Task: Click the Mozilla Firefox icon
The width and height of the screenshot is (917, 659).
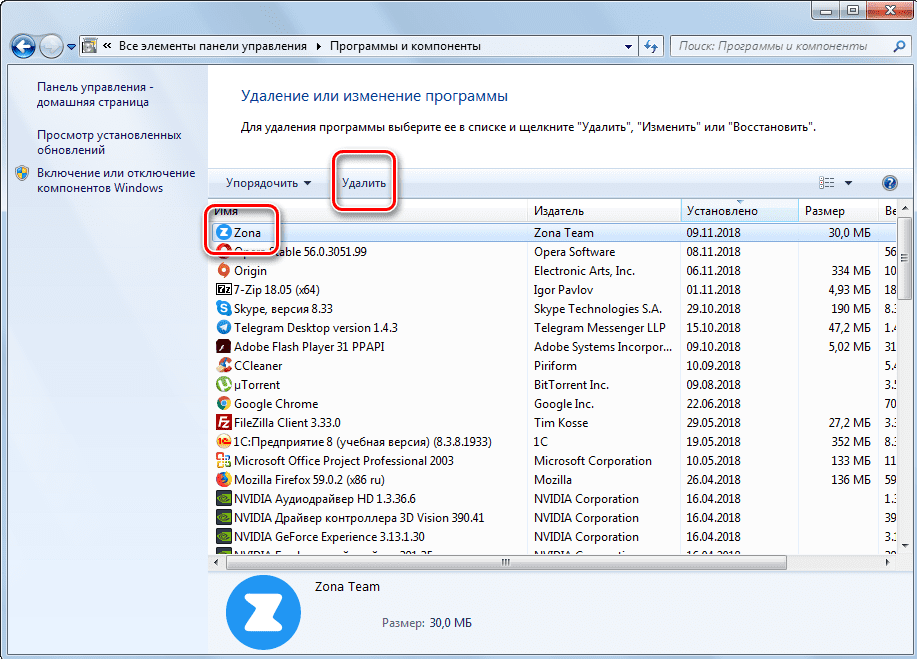Action: [223, 479]
